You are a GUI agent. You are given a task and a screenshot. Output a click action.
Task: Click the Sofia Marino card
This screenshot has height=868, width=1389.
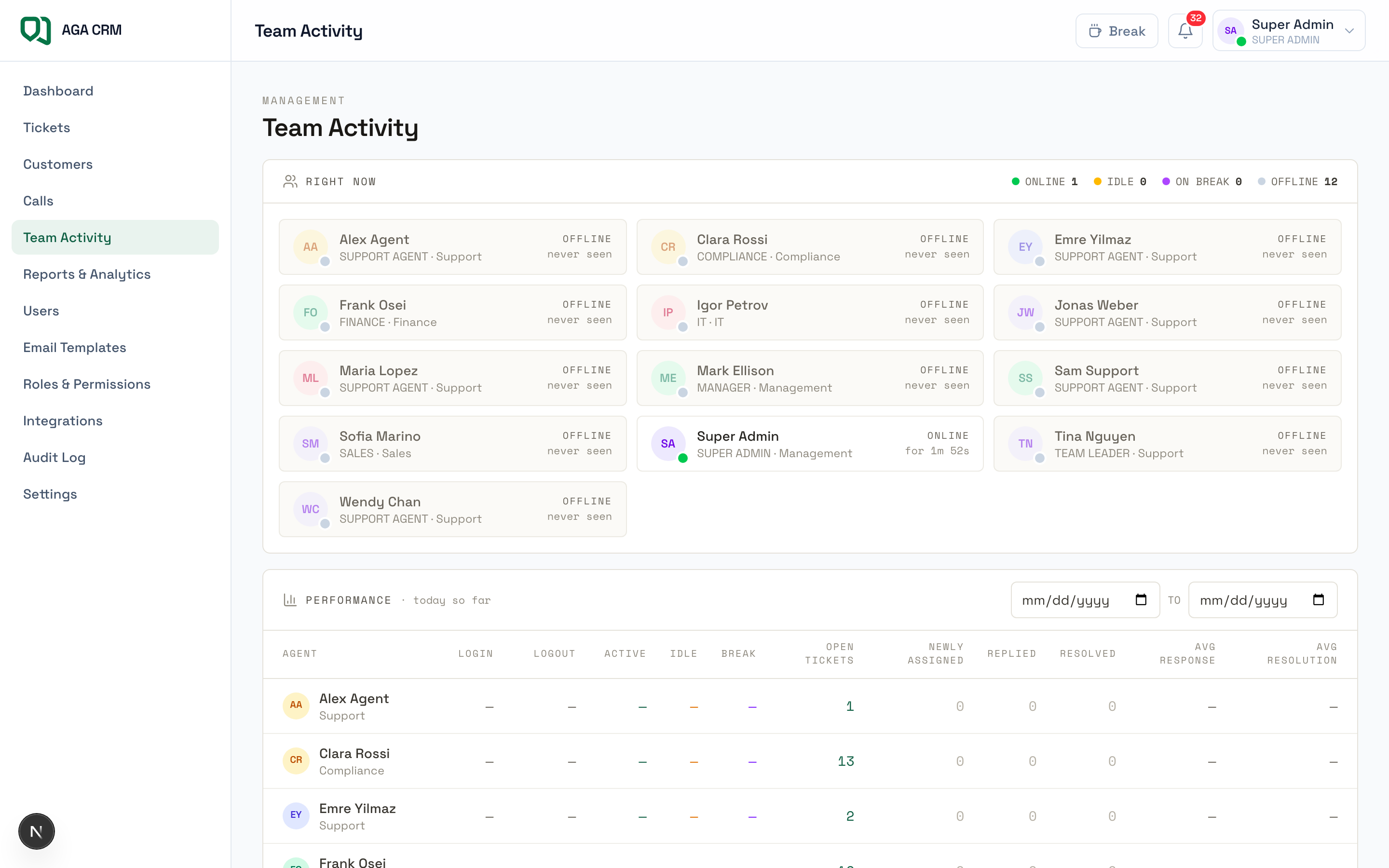click(x=452, y=444)
